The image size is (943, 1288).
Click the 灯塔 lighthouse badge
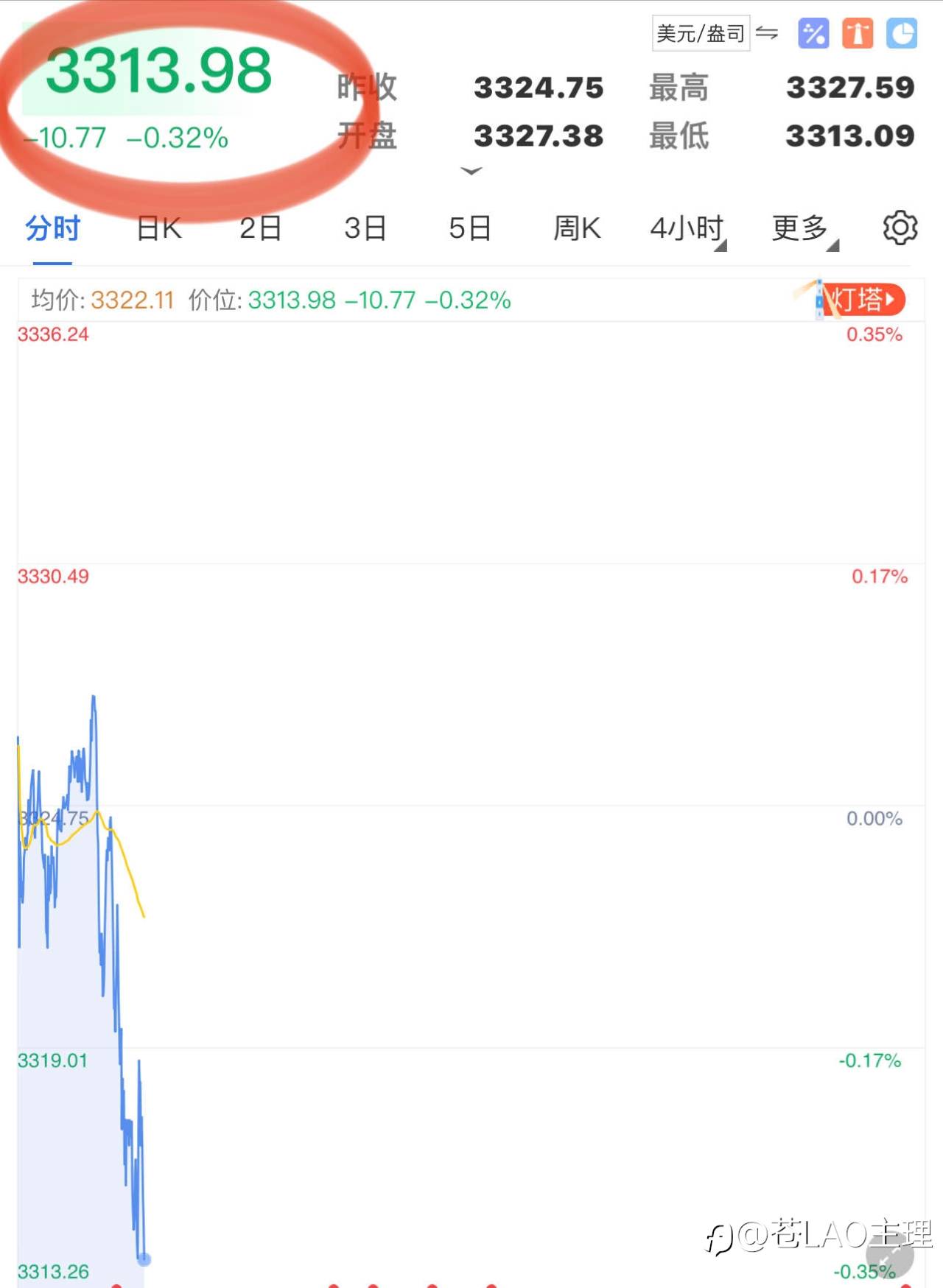(x=860, y=300)
